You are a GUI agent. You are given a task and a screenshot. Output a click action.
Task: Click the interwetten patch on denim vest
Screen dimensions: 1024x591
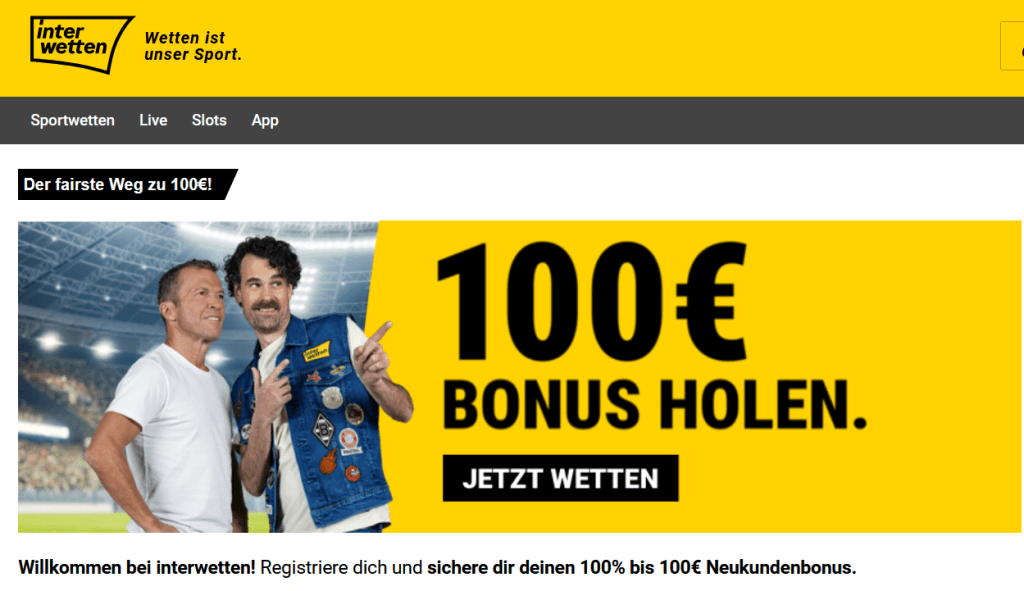(x=317, y=351)
